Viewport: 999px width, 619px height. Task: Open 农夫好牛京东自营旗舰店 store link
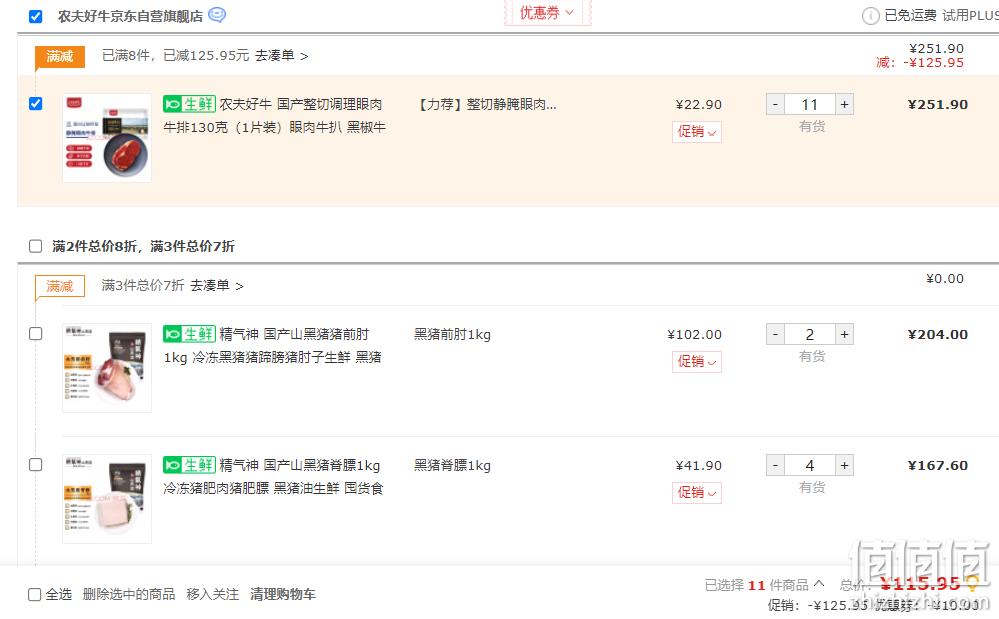(x=130, y=17)
